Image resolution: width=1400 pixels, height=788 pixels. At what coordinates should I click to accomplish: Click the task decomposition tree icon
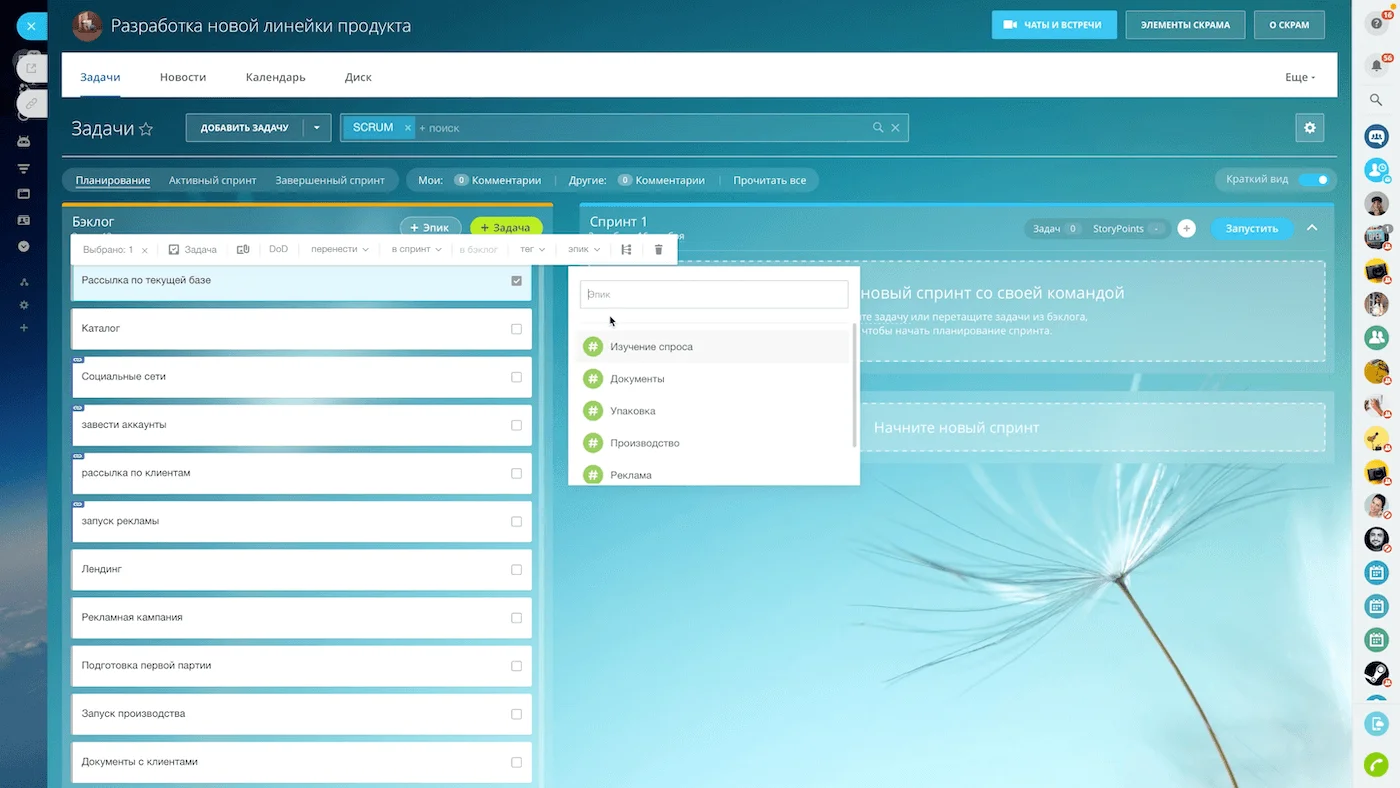[x=626, y=250]
